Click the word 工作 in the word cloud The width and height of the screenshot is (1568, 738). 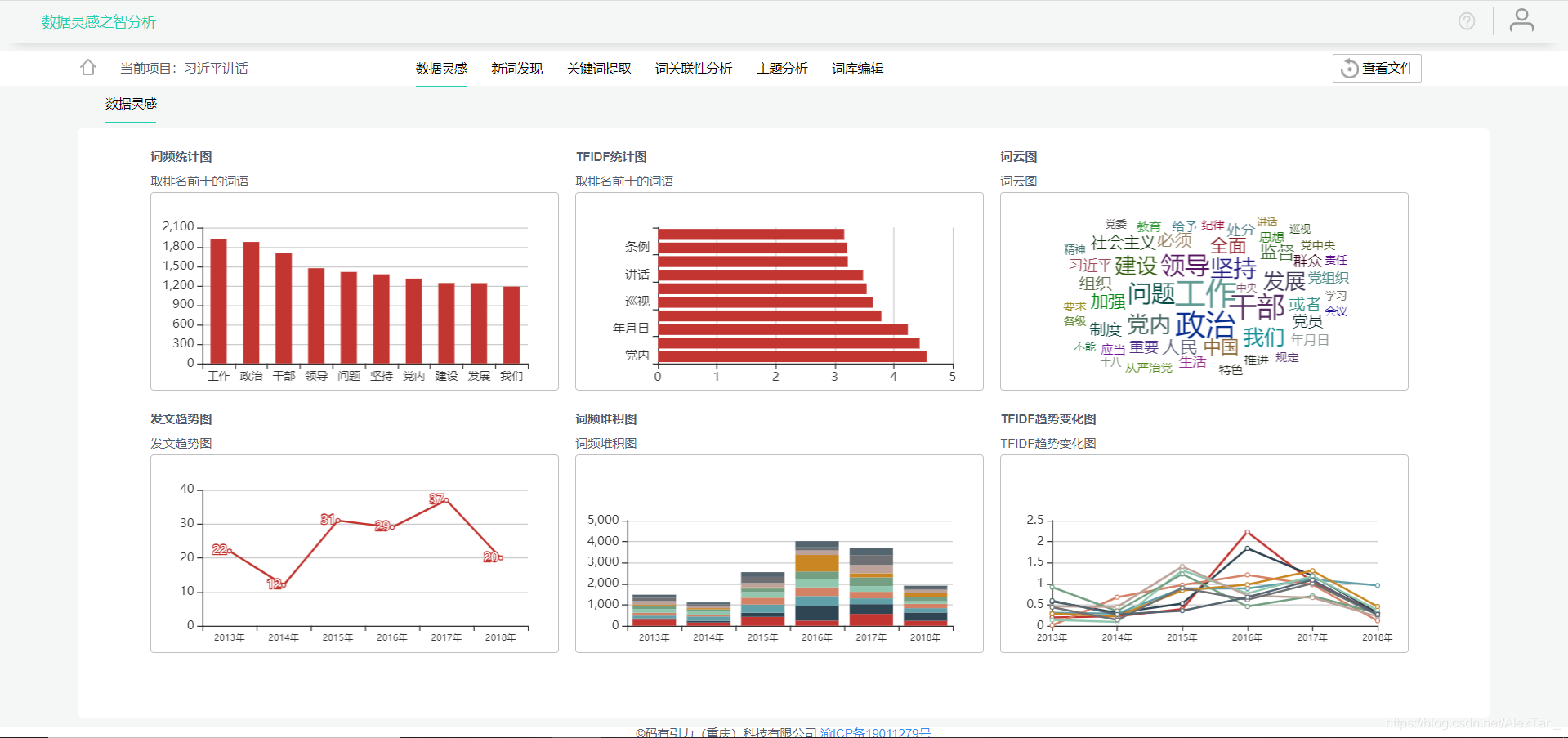click(1205, 293)
